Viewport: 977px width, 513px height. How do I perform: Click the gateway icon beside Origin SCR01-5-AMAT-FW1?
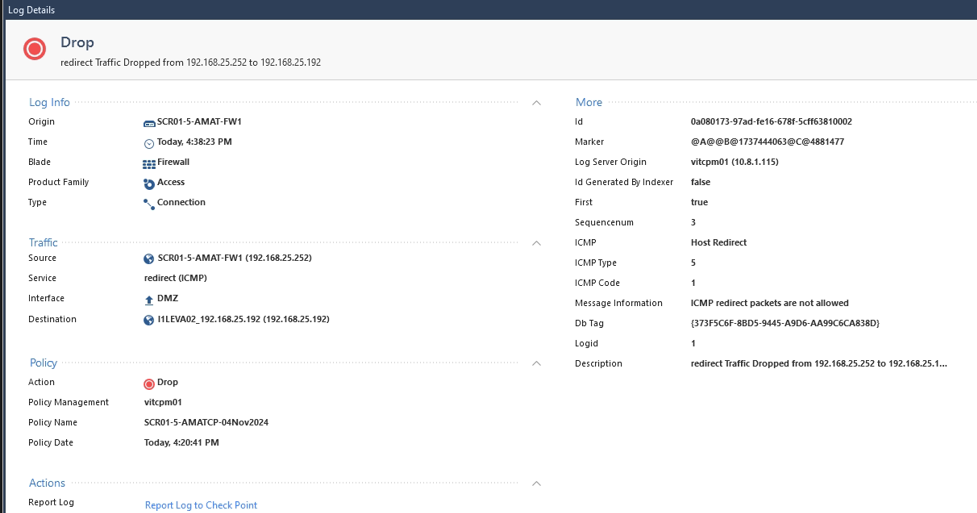pyautogui.click(x=149, y=123)
